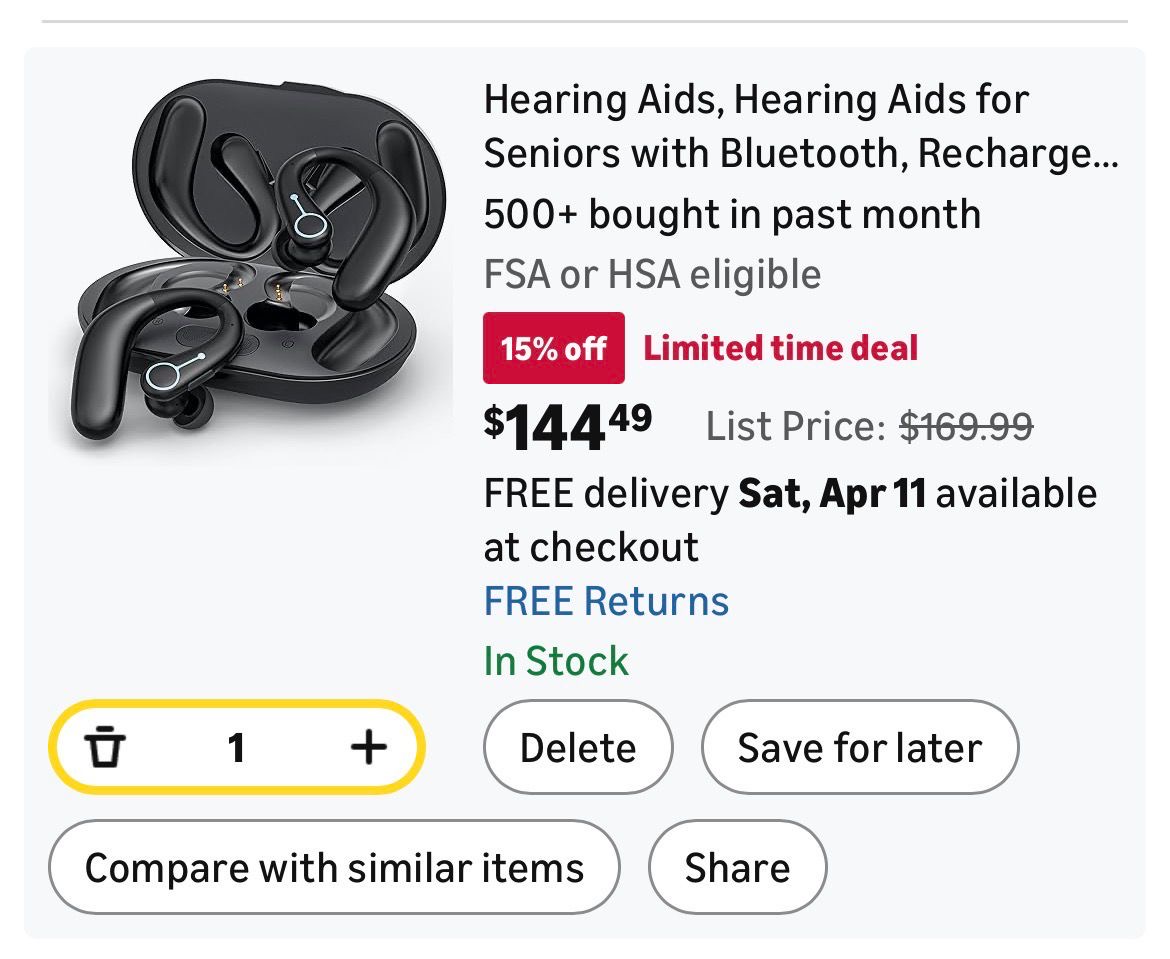Click the trash icon in quantity stepper

(x=104, y=747)
